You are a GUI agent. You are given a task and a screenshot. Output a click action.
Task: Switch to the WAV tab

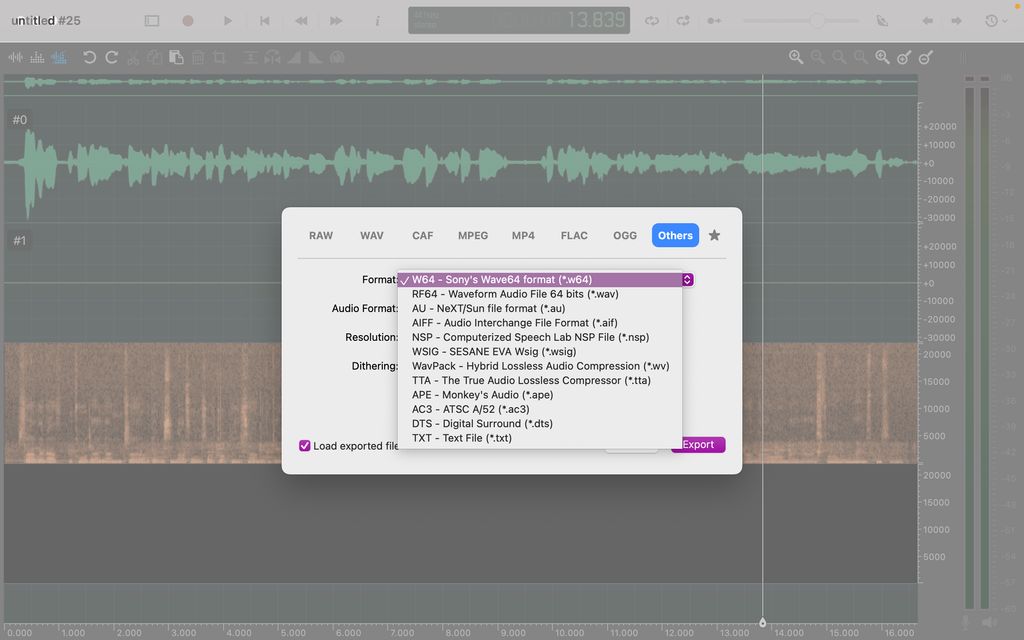[x=371, y=235]
